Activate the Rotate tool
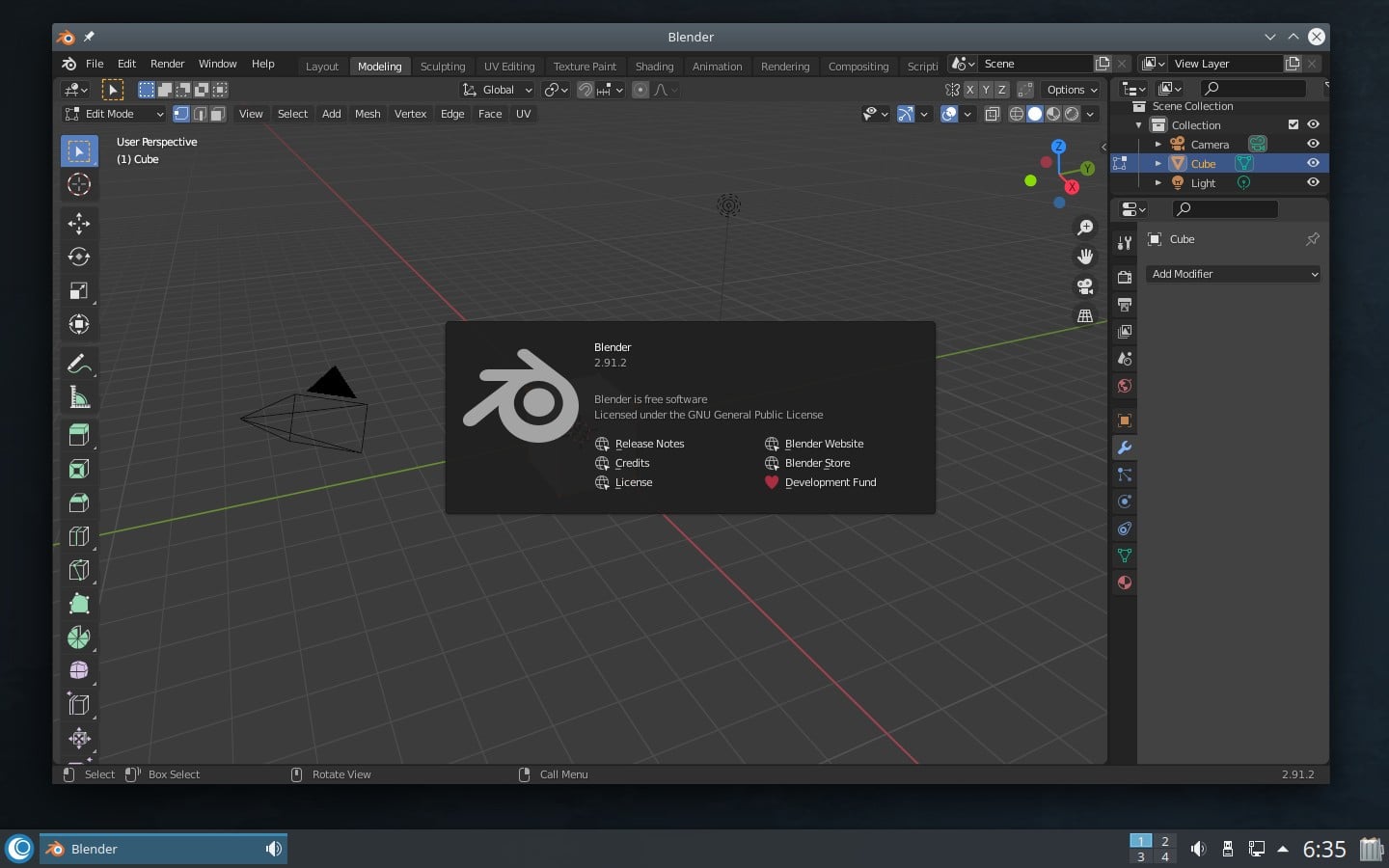1389x868 pixels. click(78, 257)
